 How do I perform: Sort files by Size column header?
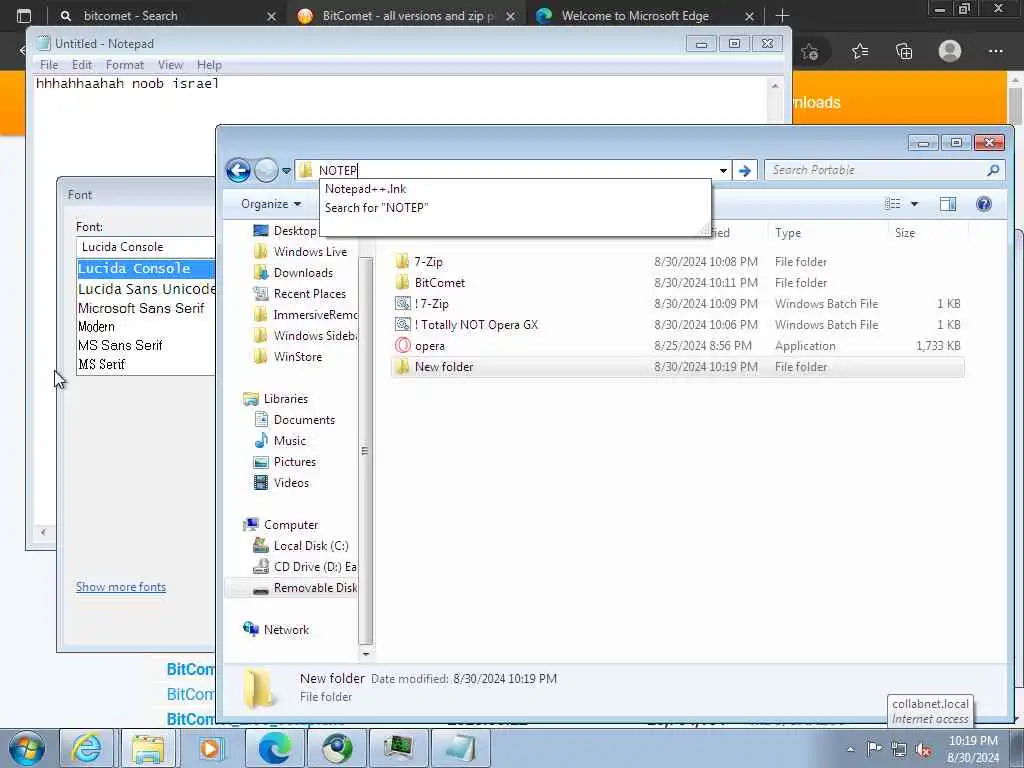pos(904,233)
